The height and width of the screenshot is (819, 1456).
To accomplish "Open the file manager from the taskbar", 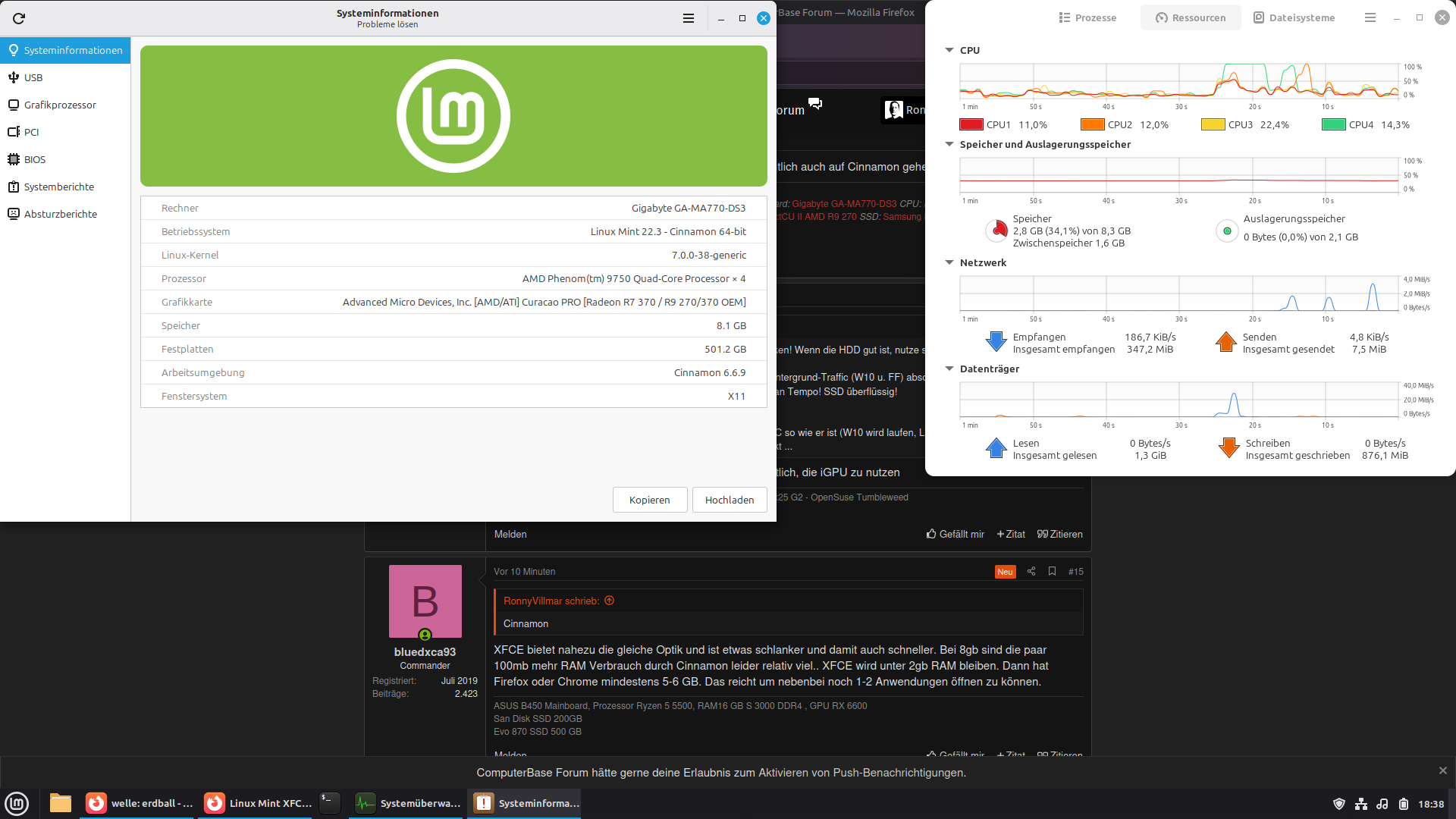I will 61,803.
